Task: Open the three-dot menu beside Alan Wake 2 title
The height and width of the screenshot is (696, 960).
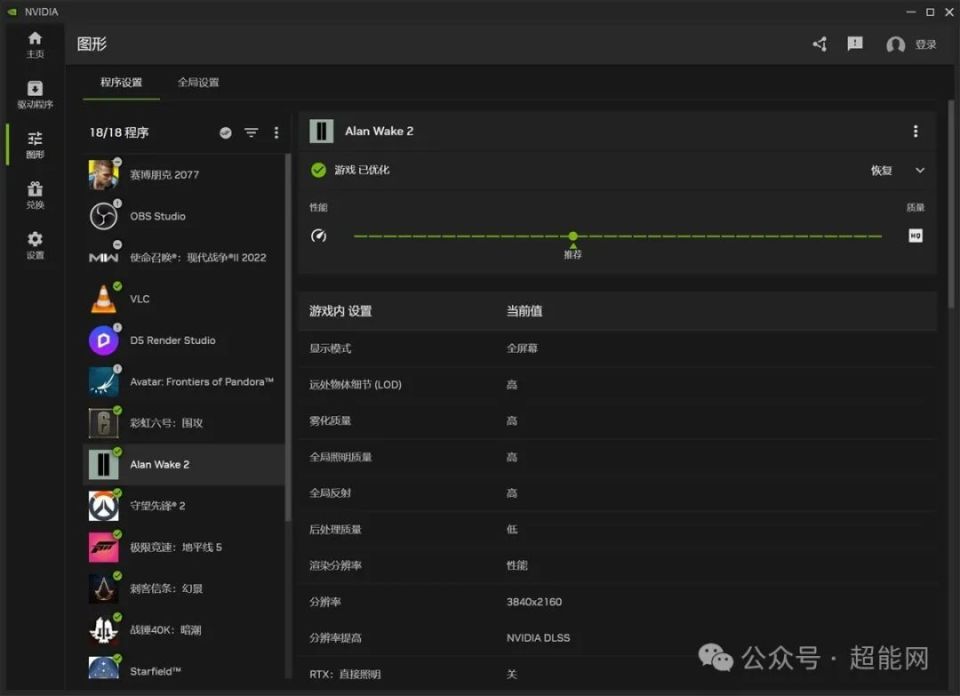Action: [916, 131]
